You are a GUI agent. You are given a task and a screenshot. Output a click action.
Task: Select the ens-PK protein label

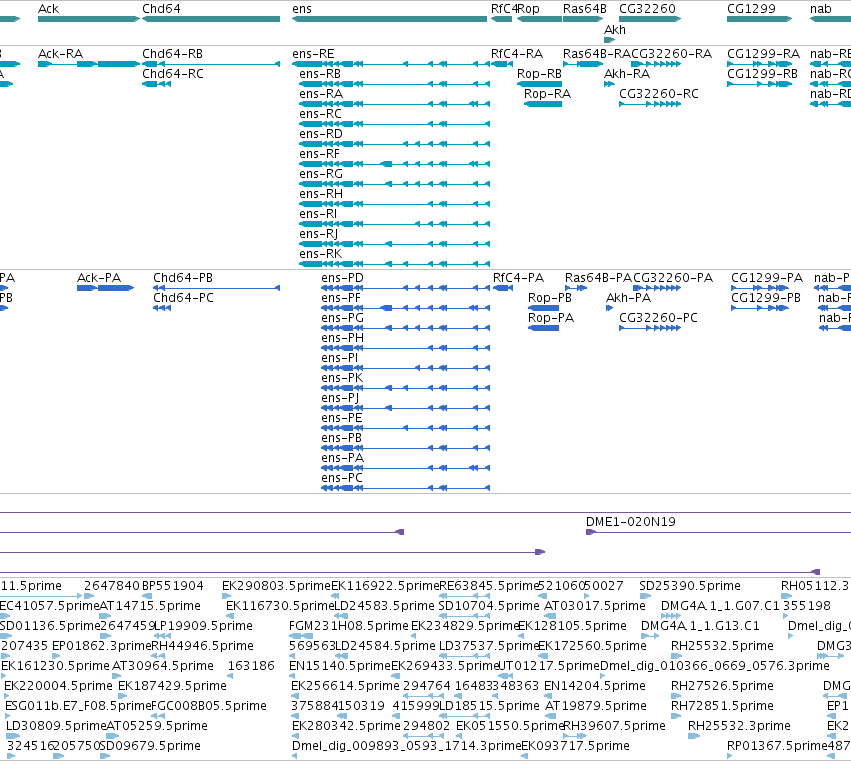tap(342, 378)
